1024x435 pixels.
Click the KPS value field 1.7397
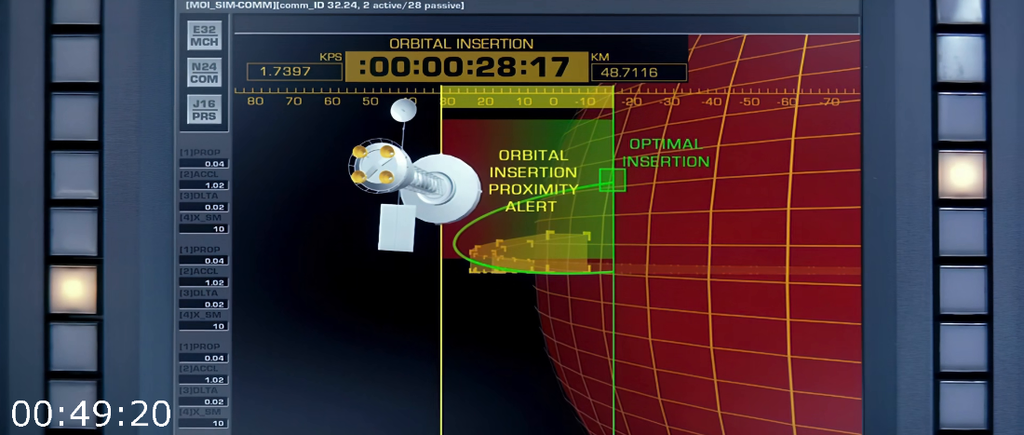click(295, 72)
